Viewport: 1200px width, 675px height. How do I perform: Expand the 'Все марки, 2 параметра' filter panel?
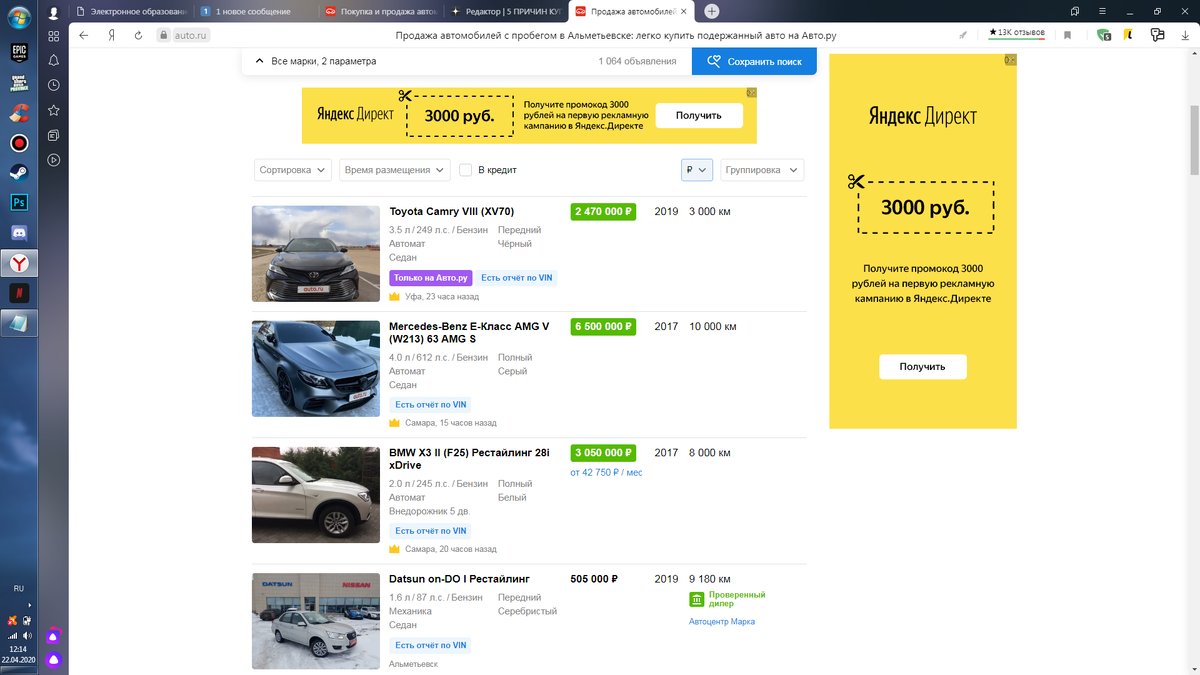click(x=314, y=61)
